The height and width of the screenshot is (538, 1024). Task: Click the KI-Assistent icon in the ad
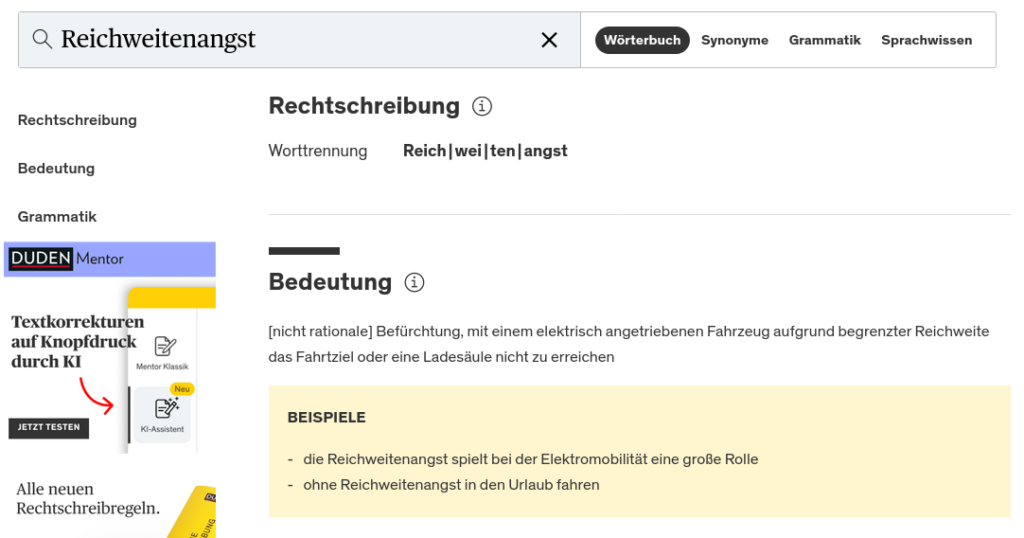162,409
